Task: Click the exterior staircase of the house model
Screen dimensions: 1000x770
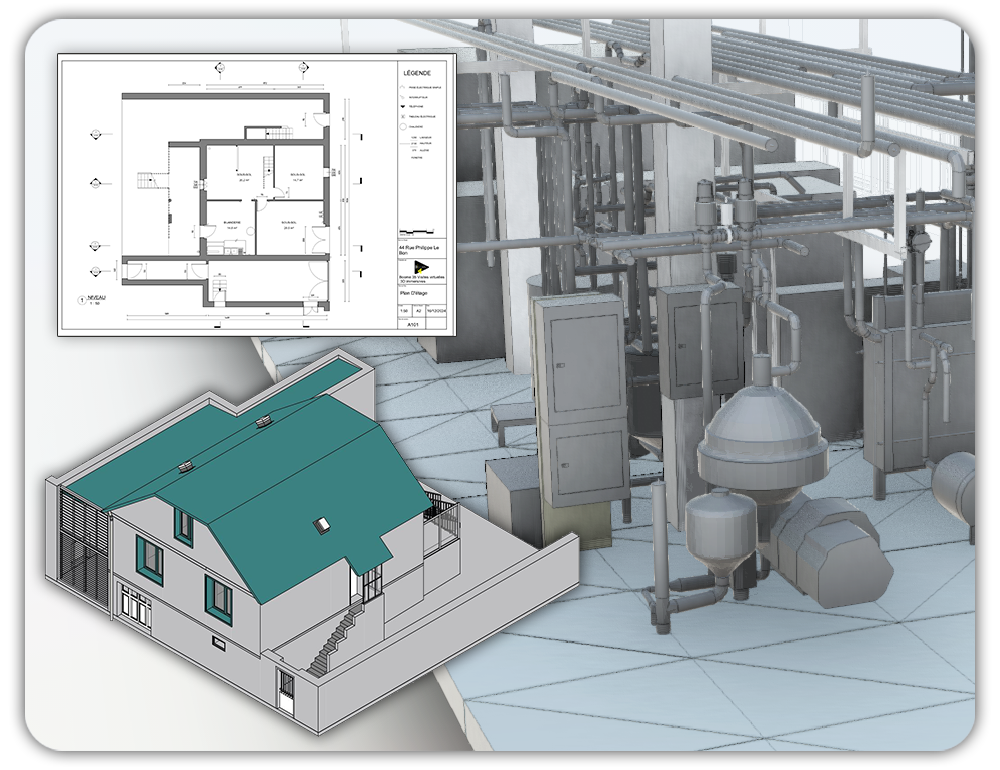Action: coord(335,640)
